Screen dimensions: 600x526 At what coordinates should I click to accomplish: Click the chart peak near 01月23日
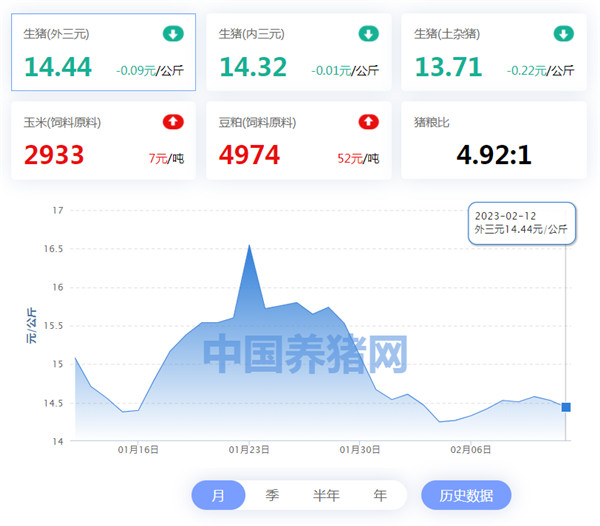click(249, 246)
